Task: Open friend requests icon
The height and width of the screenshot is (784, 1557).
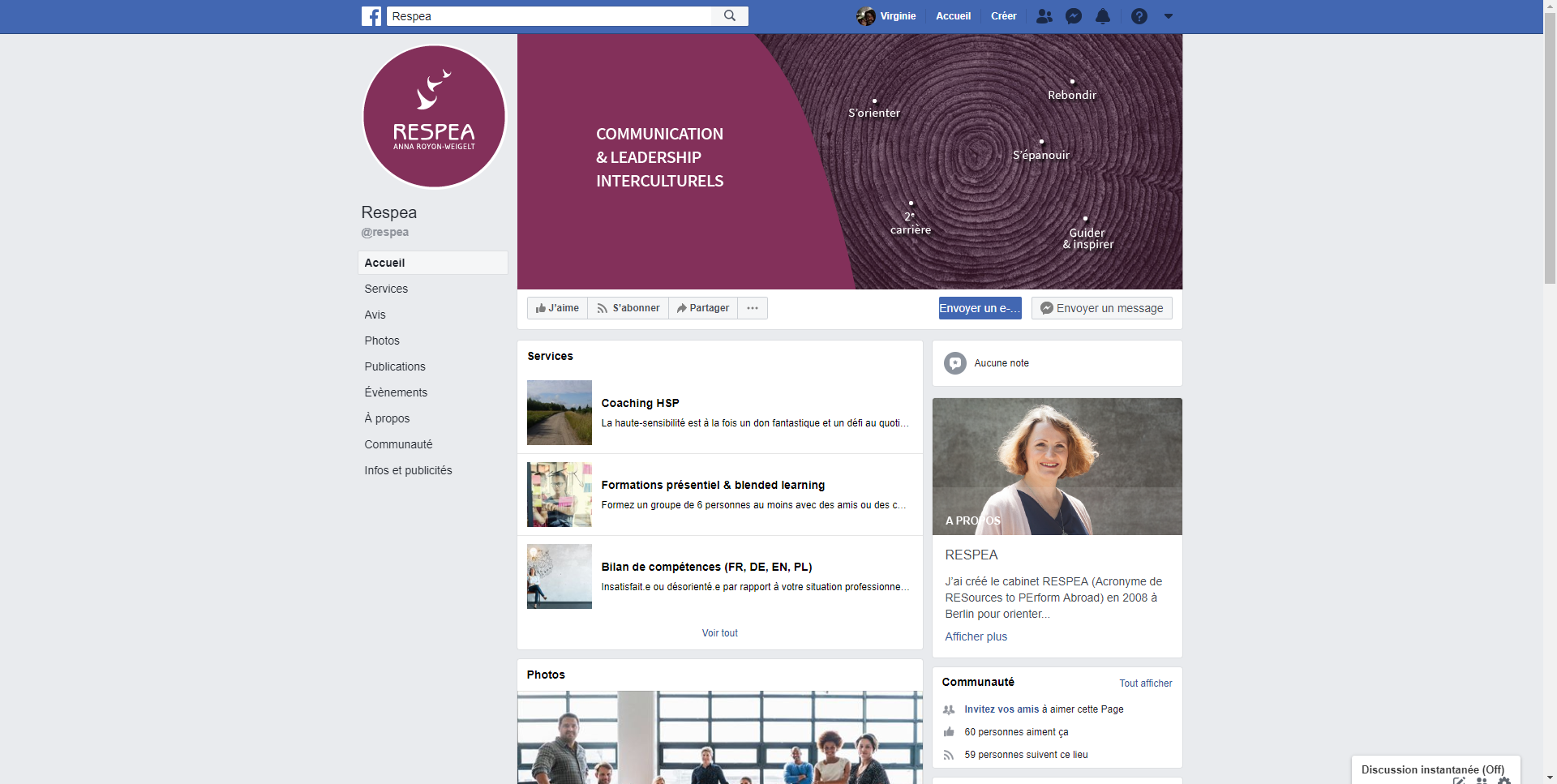Action: (x=1044, y=16)
